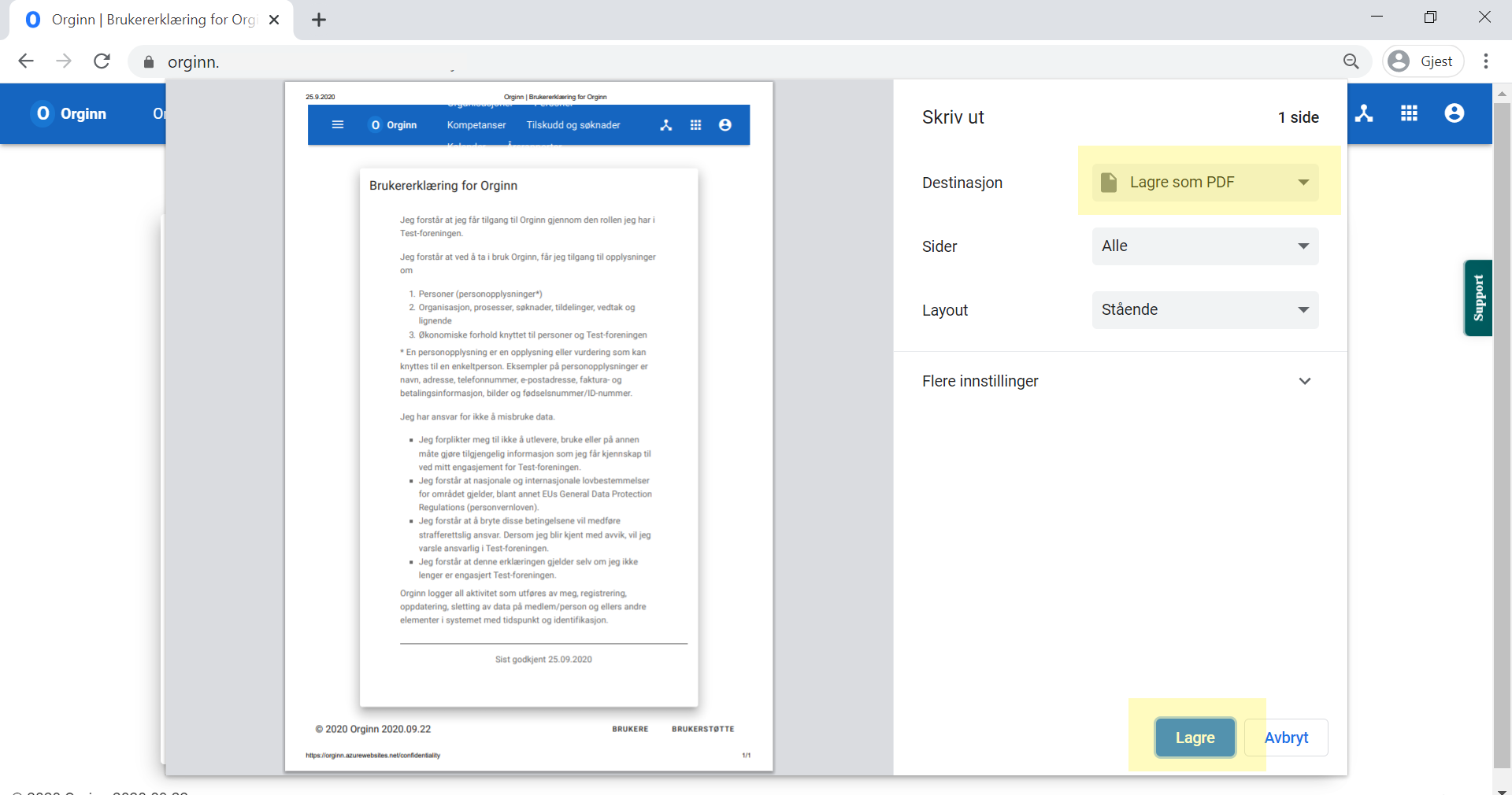Image resolution: width=1512 pixels, height=795 pixels.
Task: Click Kompetanser in the preview header
Action: [x=476, y=125]
